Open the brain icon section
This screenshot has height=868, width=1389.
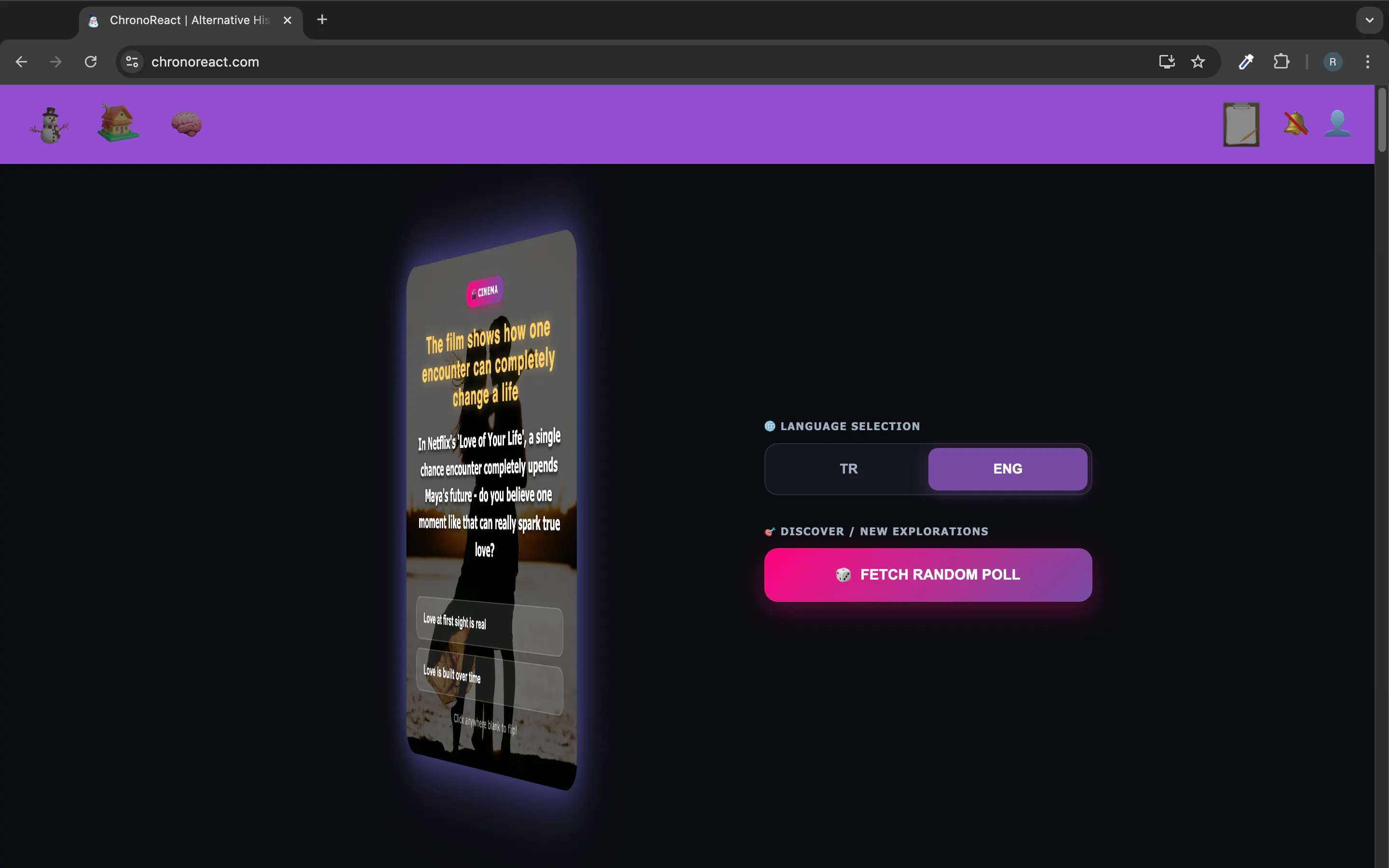pos(187,124)
